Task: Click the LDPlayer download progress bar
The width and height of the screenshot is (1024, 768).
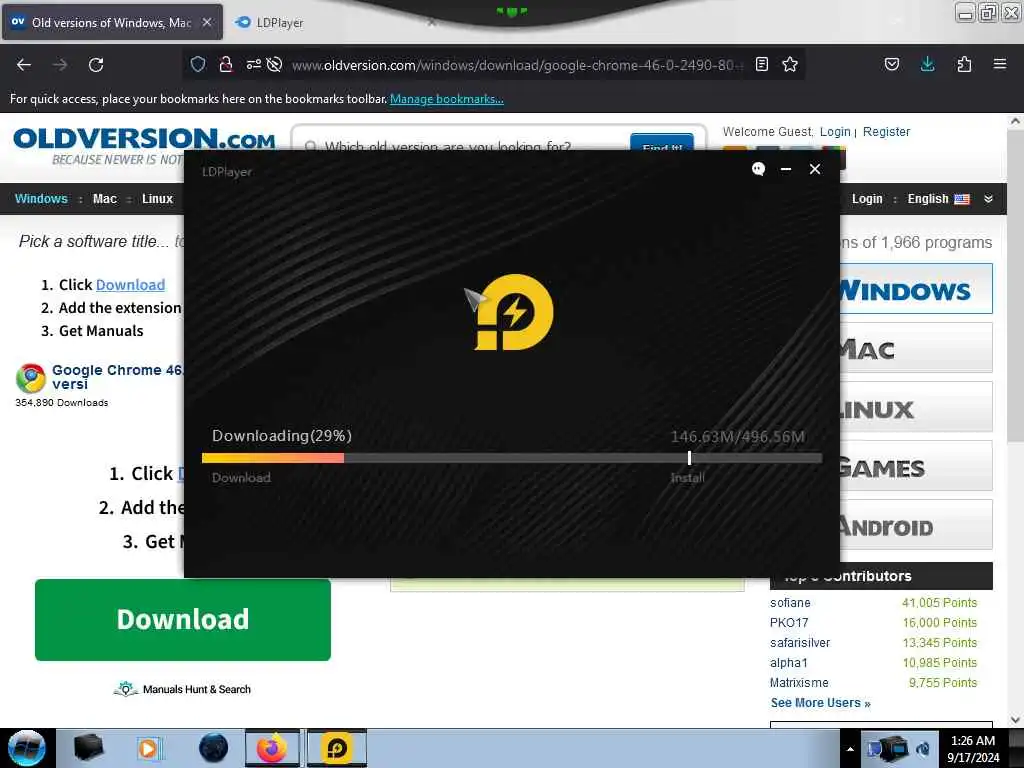Action: [x=511, y=458]
